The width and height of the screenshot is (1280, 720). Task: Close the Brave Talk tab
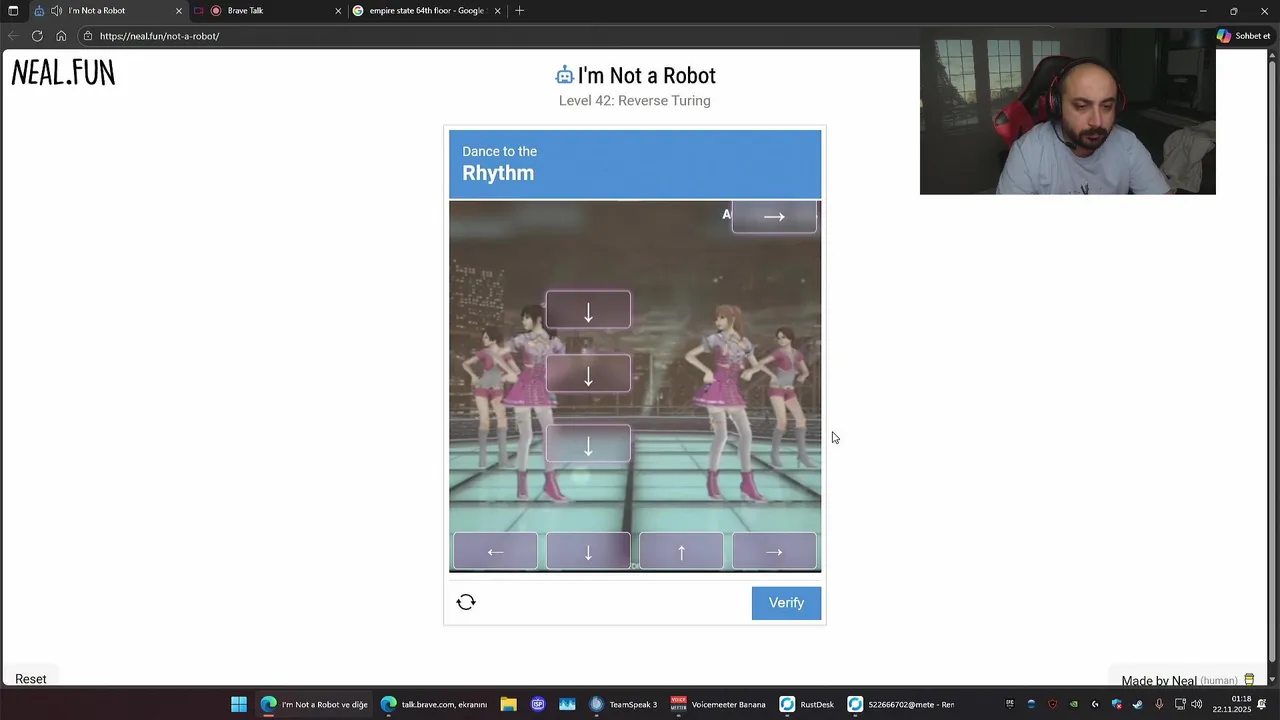point(338,11)
